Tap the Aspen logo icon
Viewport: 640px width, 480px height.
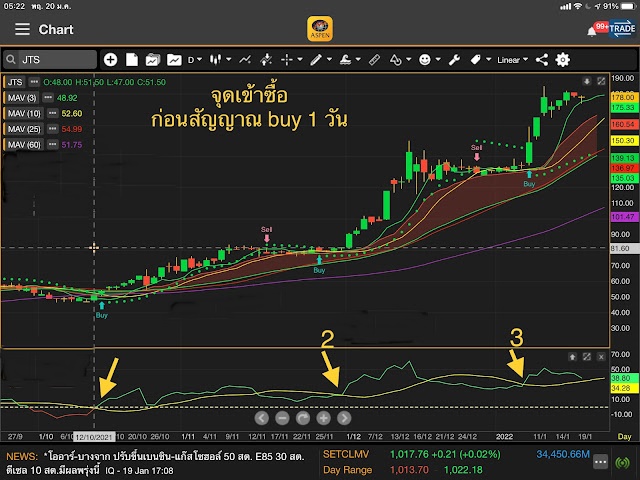(320, 29)
